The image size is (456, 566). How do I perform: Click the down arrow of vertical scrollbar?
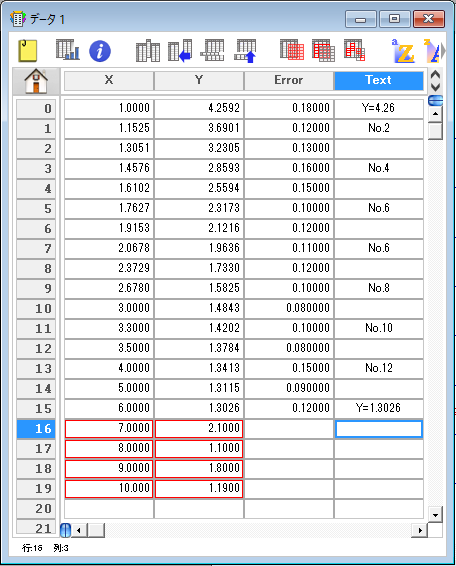coord(435,515)
